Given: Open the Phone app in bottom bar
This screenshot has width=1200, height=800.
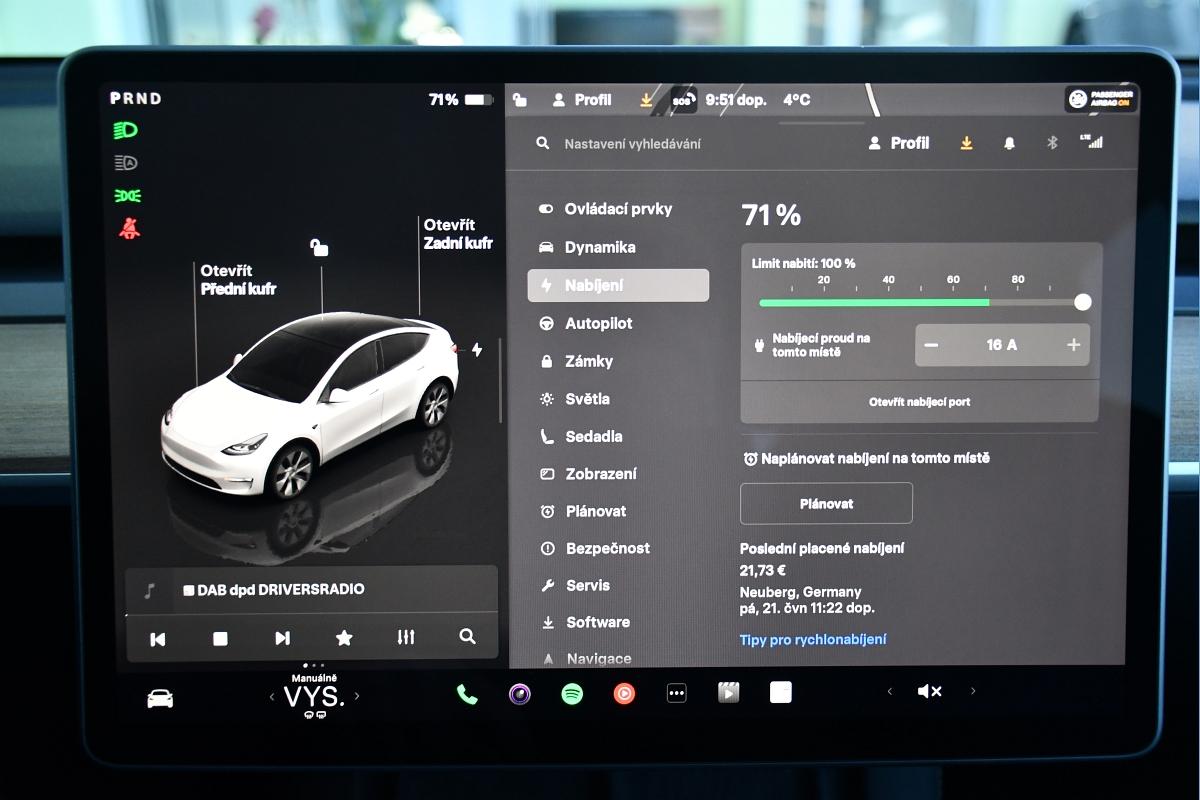Looking at the screenshot, I should click(x=467, y=694).
